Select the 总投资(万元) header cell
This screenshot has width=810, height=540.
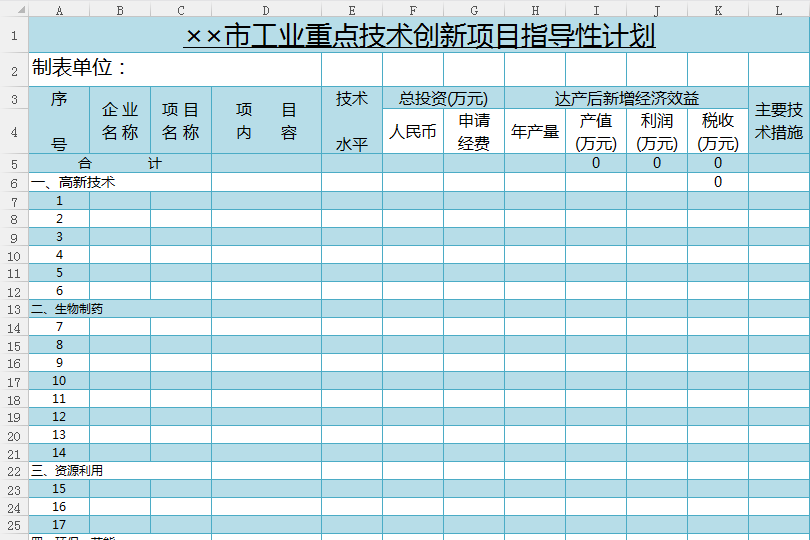point(443,98)
